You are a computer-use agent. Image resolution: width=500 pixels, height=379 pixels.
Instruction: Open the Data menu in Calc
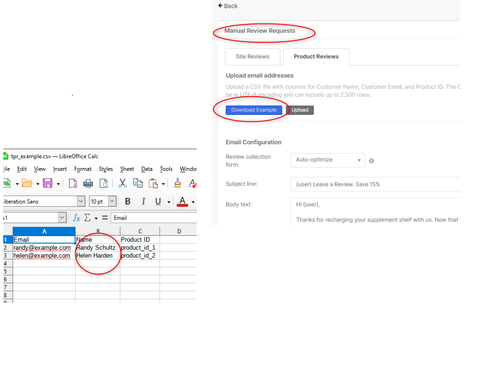pos(147,169)
